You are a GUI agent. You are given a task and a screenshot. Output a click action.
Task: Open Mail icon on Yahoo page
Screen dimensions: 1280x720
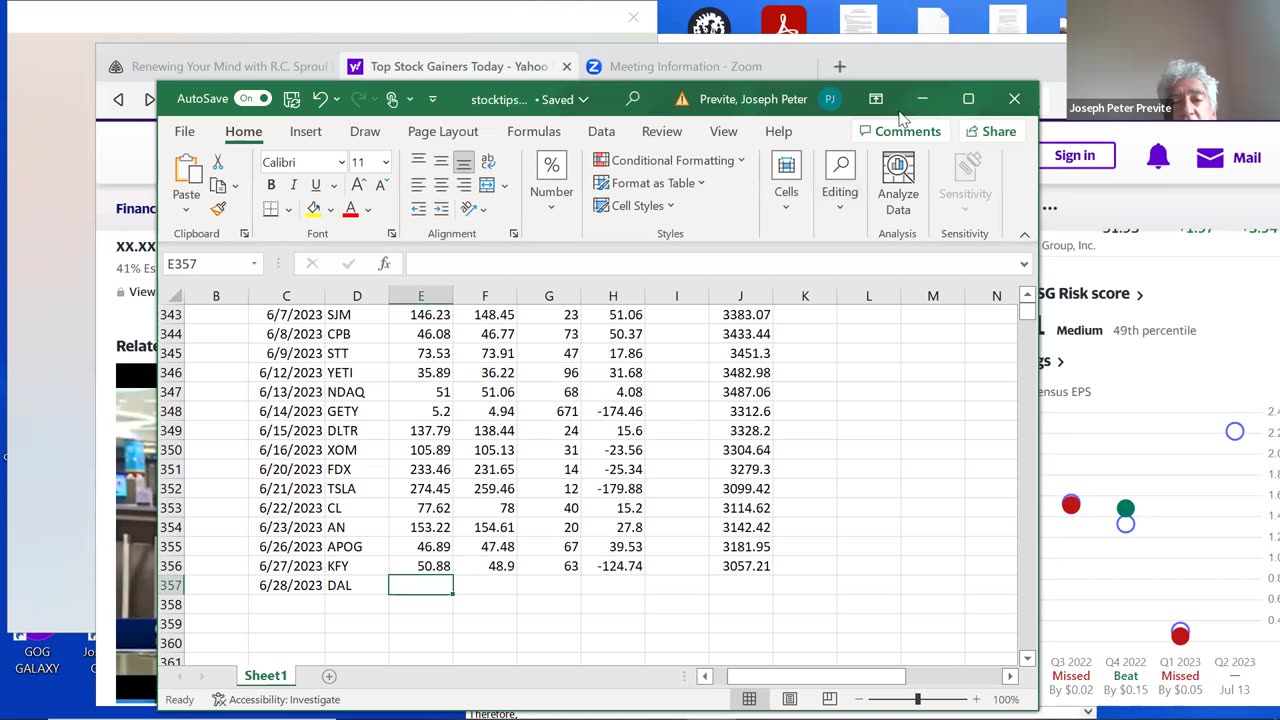[1210, 158]
